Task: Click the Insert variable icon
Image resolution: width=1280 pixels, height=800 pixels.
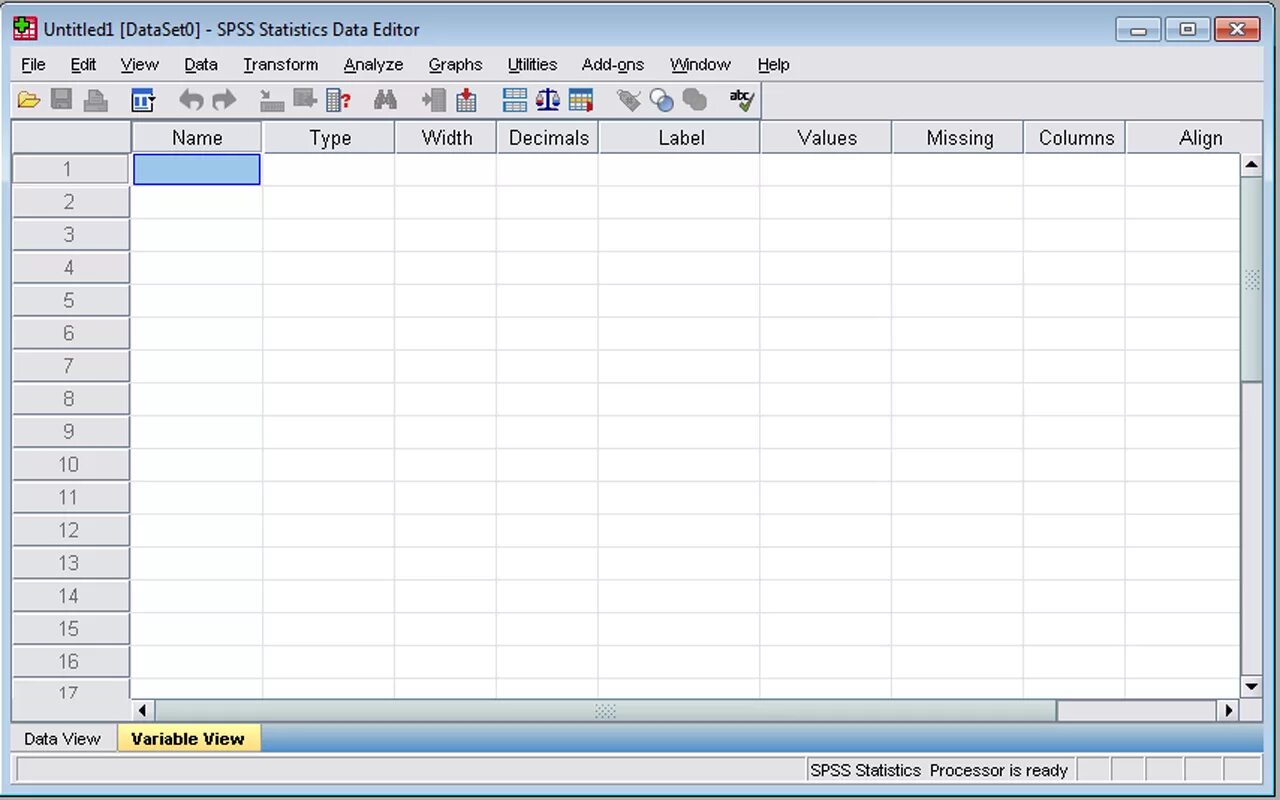Action: 466,100
